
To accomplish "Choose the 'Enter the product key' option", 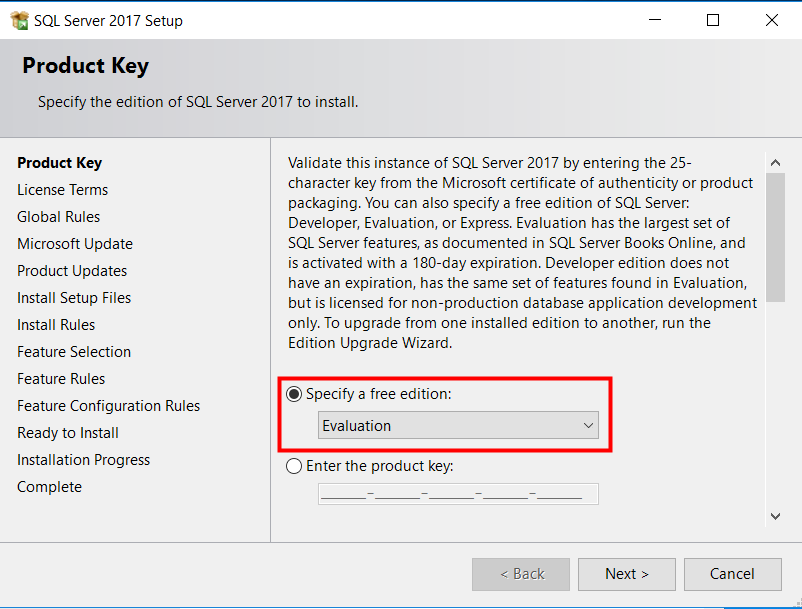I will pyautogui.click(x=294, y=465).
